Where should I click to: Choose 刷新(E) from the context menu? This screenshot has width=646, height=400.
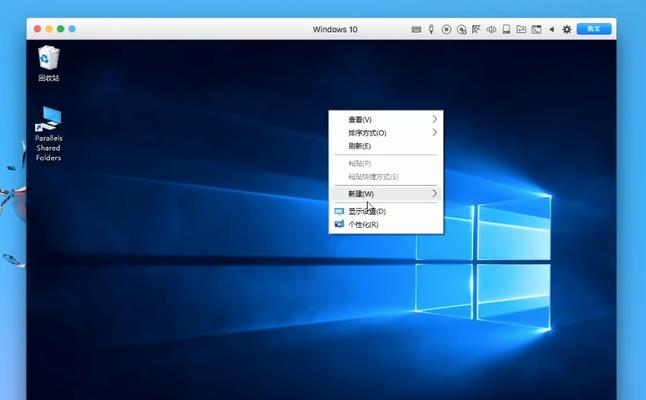click(x=386, y=146)
